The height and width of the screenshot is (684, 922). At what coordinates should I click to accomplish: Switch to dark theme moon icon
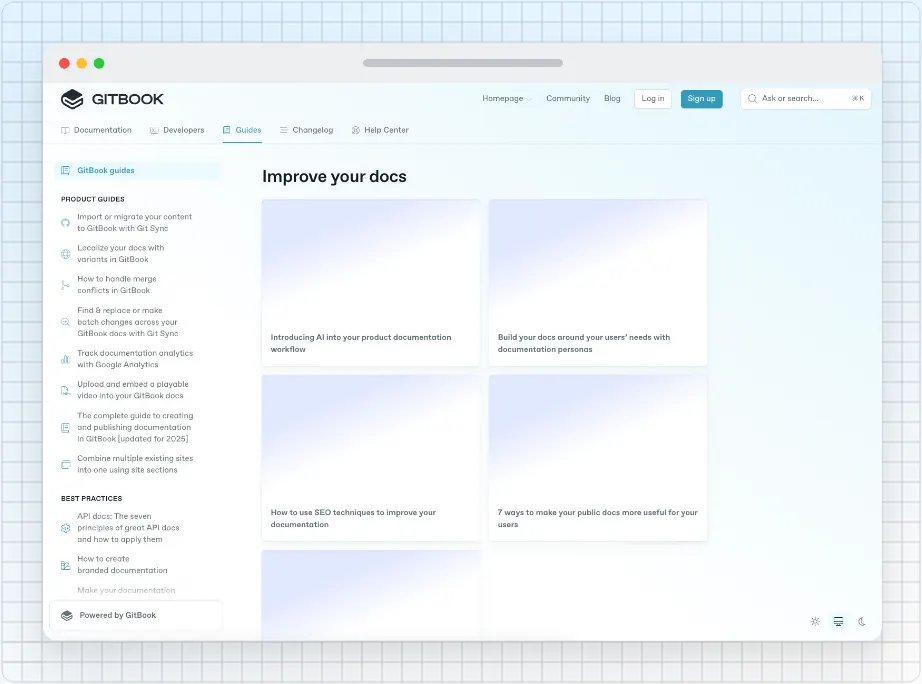[862, 622]
